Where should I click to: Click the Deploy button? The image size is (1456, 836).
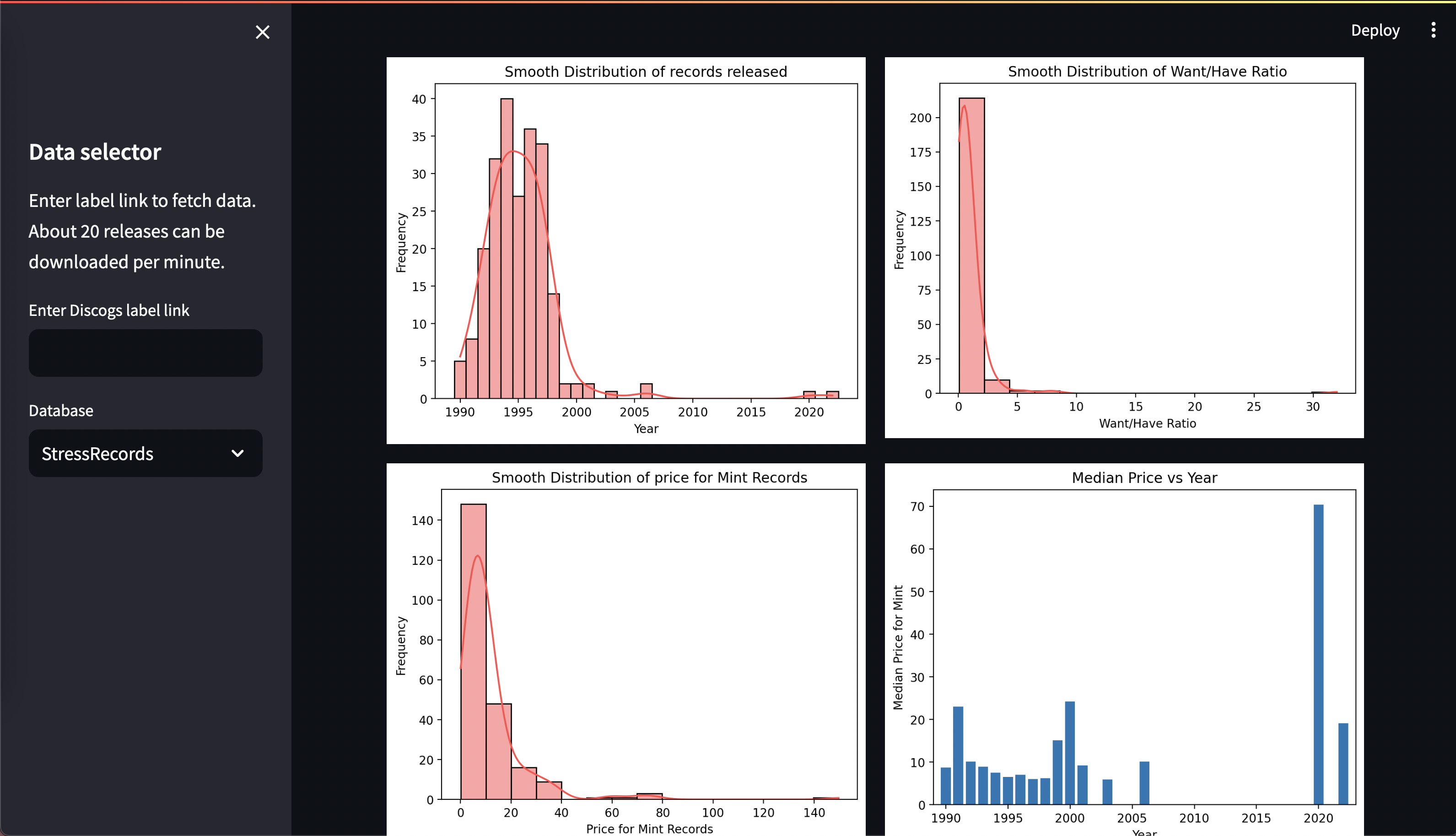coord(1375,30)
